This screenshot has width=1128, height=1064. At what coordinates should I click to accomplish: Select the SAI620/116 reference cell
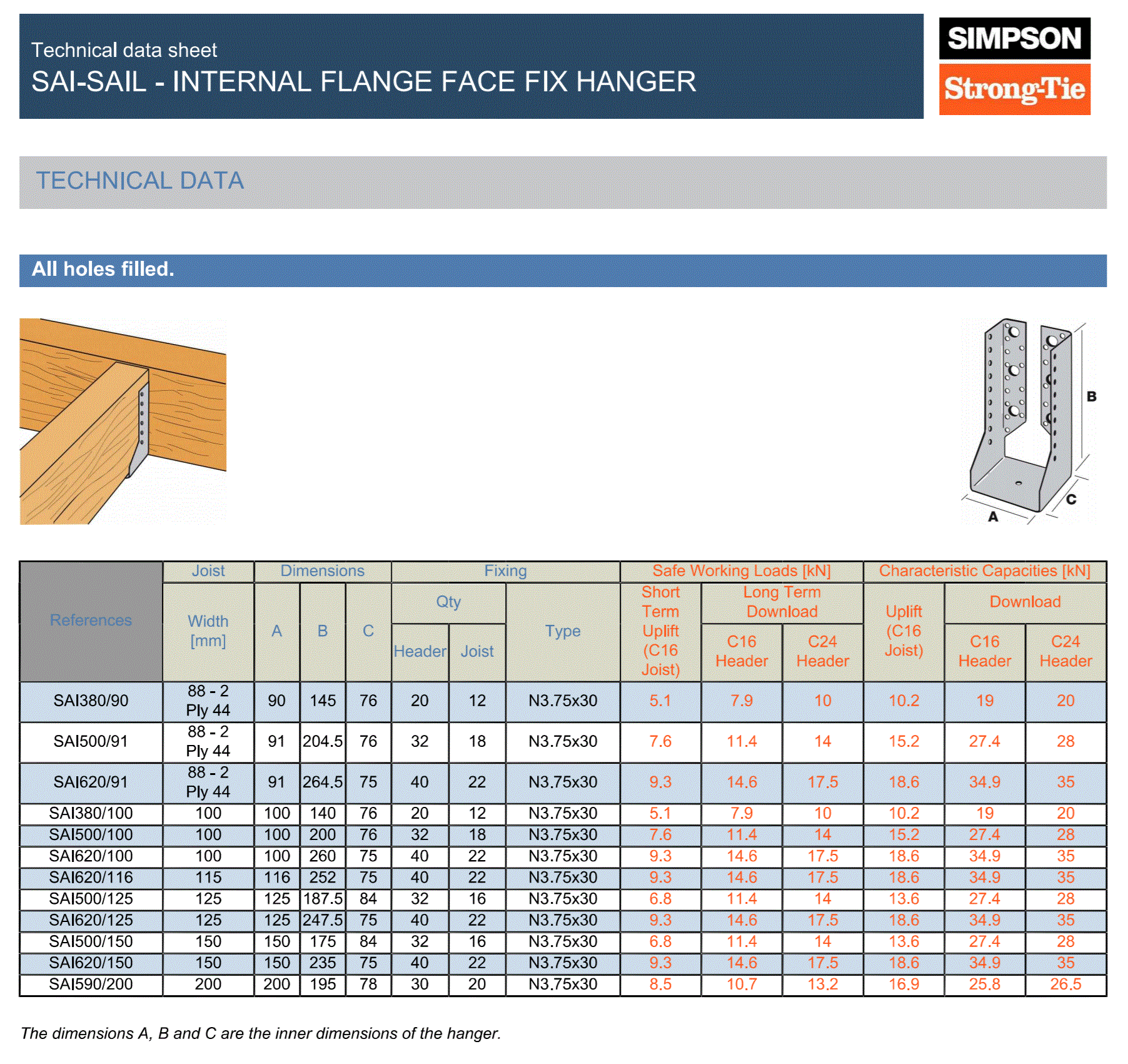[x=91, y=878]
